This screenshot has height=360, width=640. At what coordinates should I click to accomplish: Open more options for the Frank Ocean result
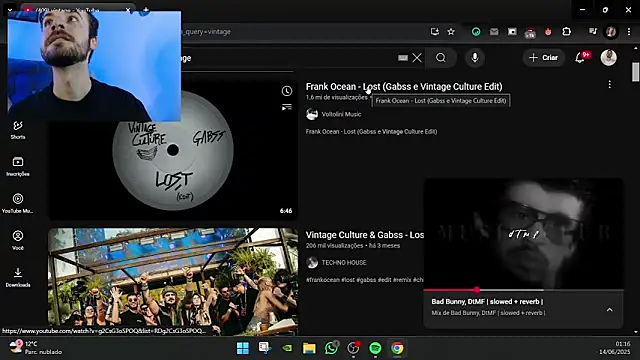click(609, 84)
